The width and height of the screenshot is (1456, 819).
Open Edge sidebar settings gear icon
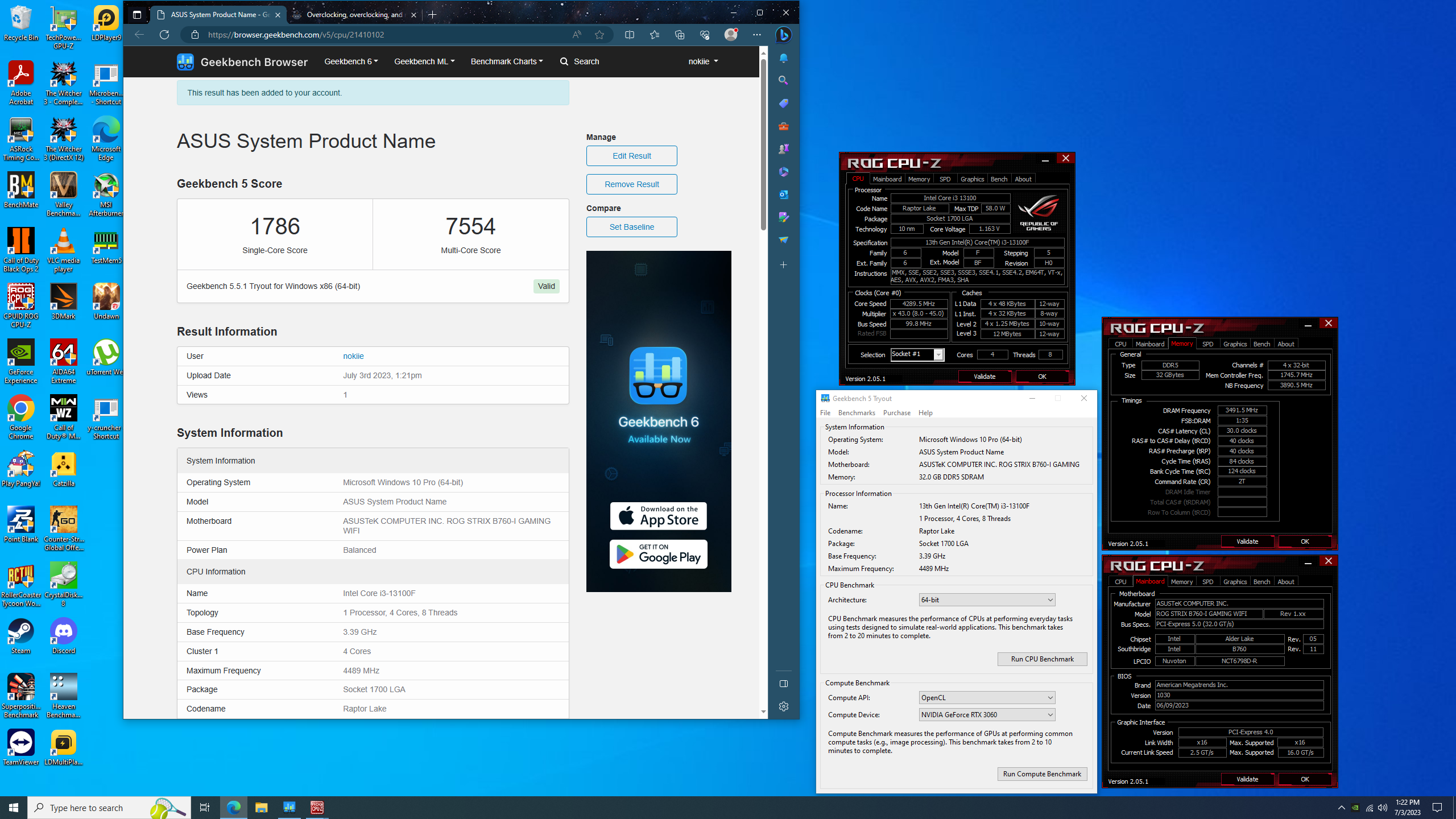tap(783, 706)
